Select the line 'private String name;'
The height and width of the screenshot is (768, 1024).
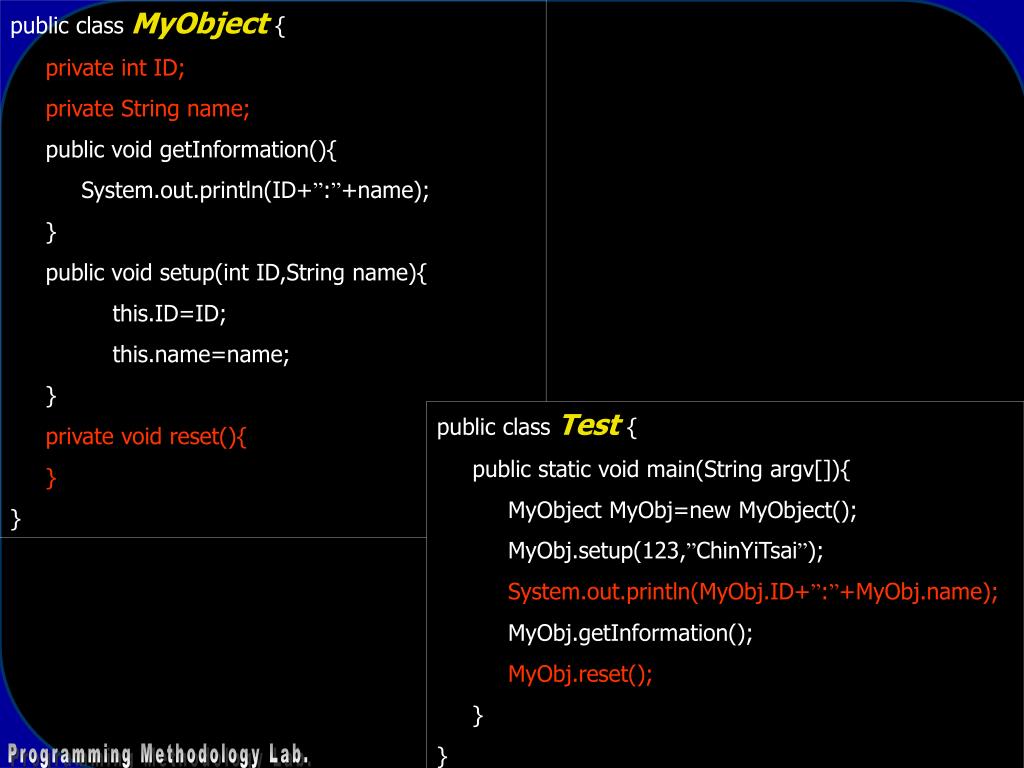148,109
